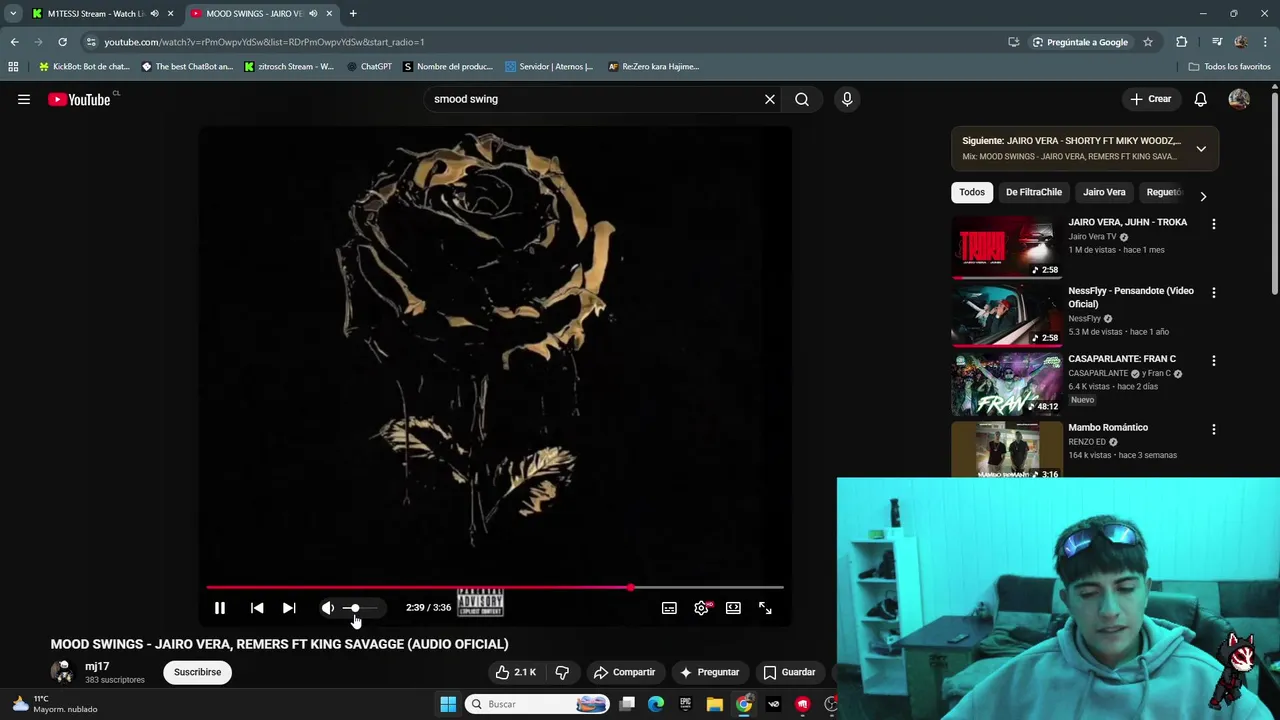Open YouTube account avatar menu
The image size is (1280, 720).
1239,99
